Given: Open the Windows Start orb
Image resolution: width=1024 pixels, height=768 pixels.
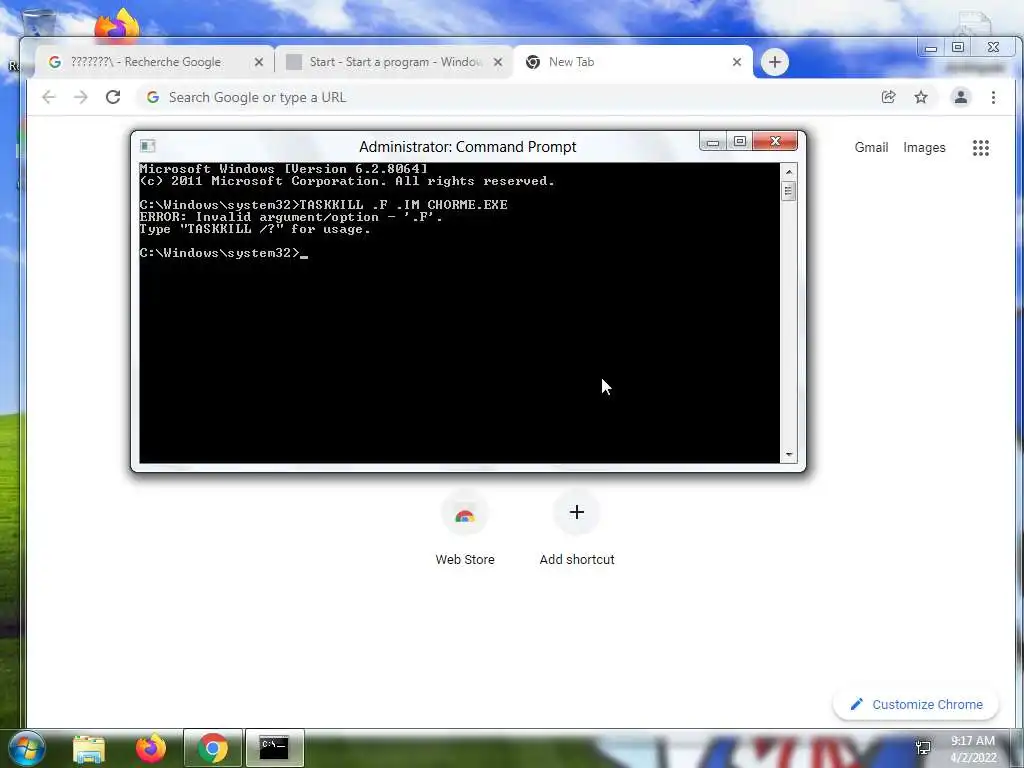Looking at the screenshot, I should pos(27,748).
